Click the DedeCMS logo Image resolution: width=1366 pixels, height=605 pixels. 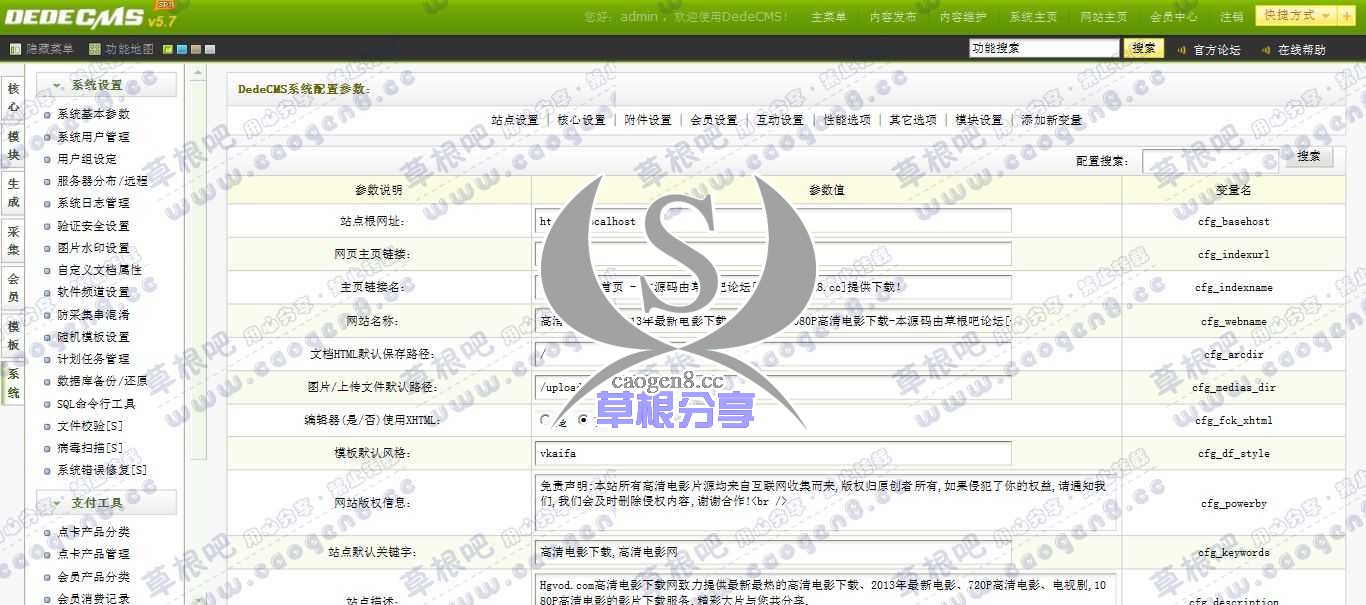coord(70,14)
